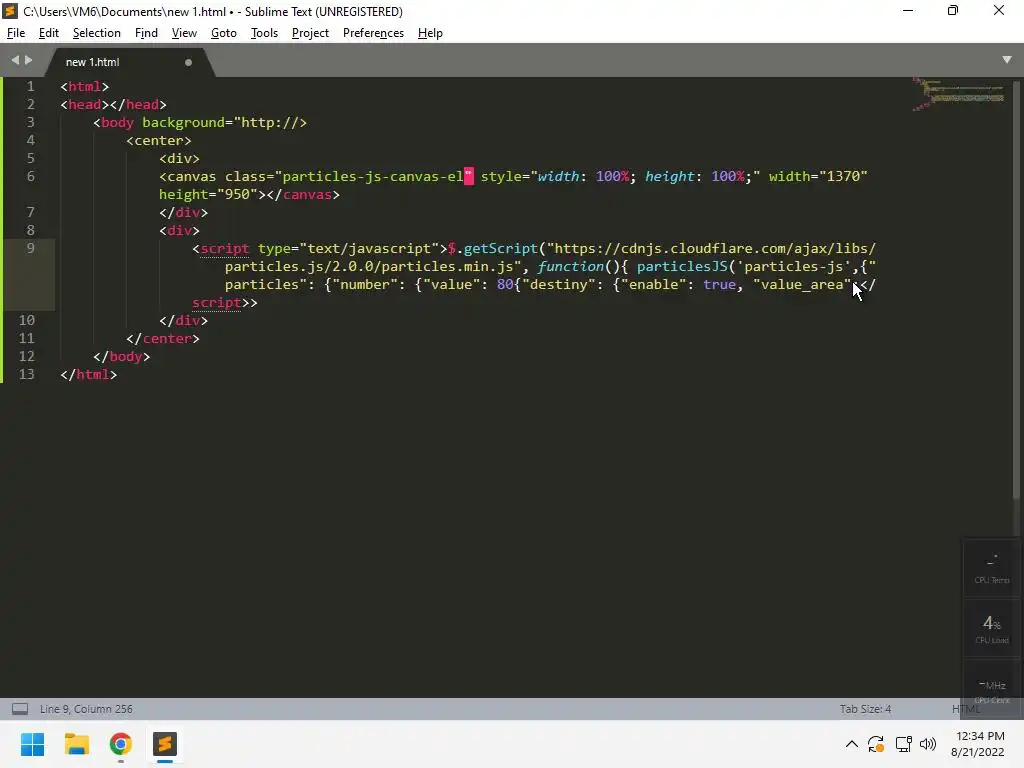This screenshot has height=768, width=1024.
Task: Open clock showing 12:34 PM
Action: [x=978, y=744]
